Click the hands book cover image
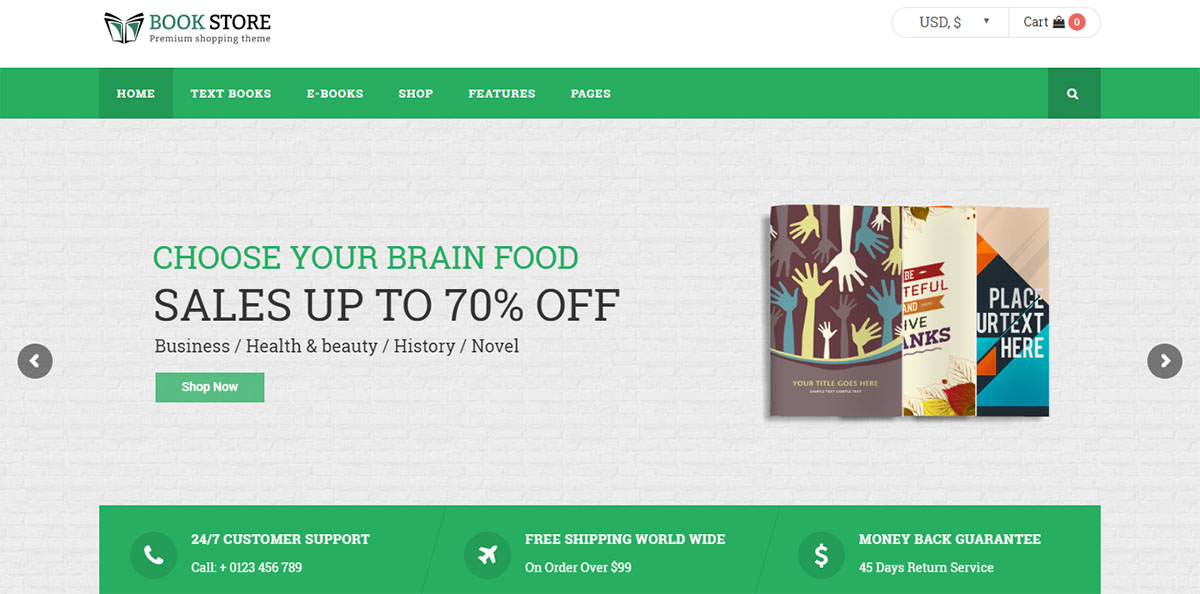The height and width of the screenshot is (594, 1200). (836, 311)
